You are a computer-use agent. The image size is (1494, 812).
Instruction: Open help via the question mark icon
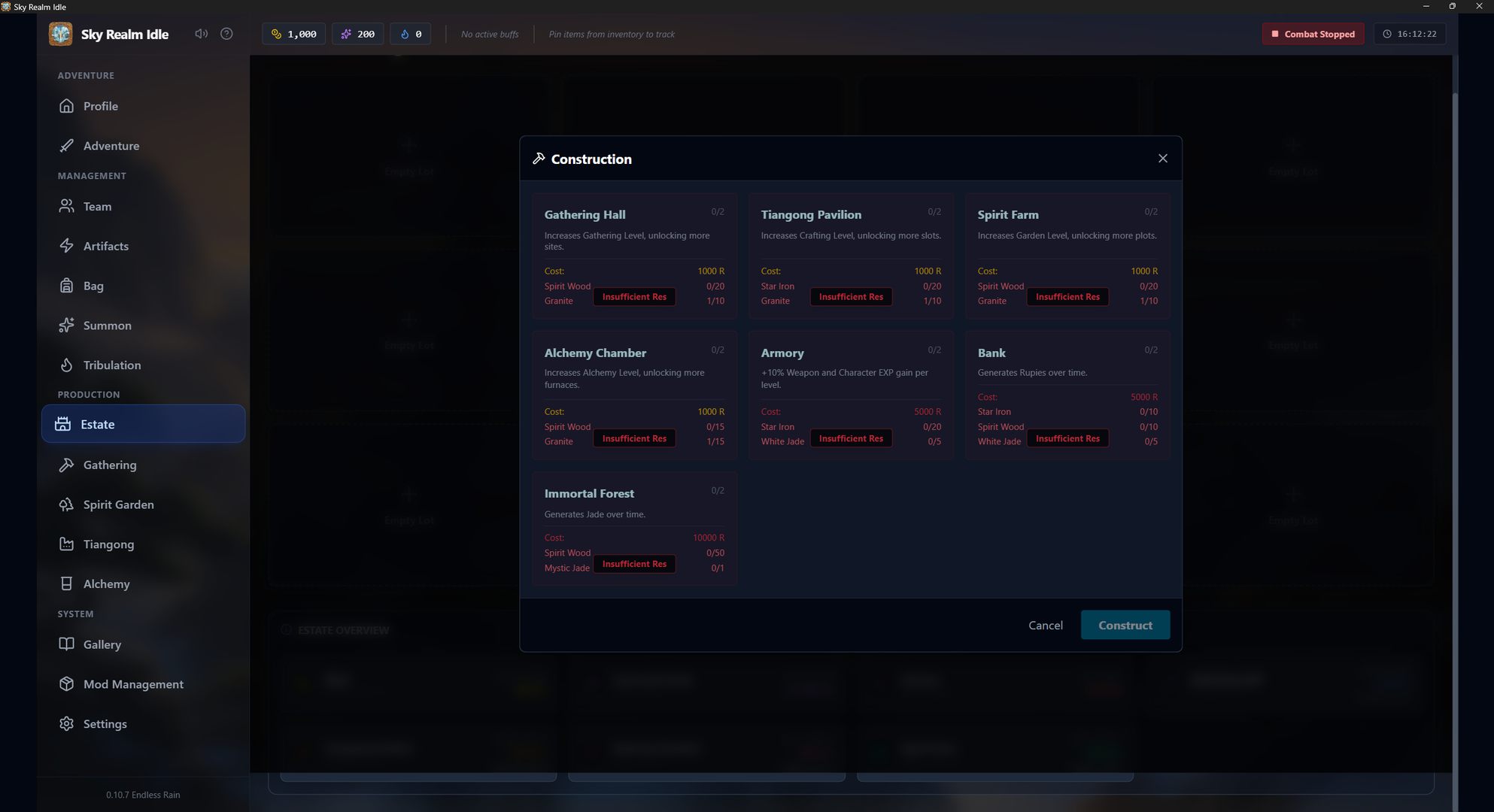click(226, 34)
